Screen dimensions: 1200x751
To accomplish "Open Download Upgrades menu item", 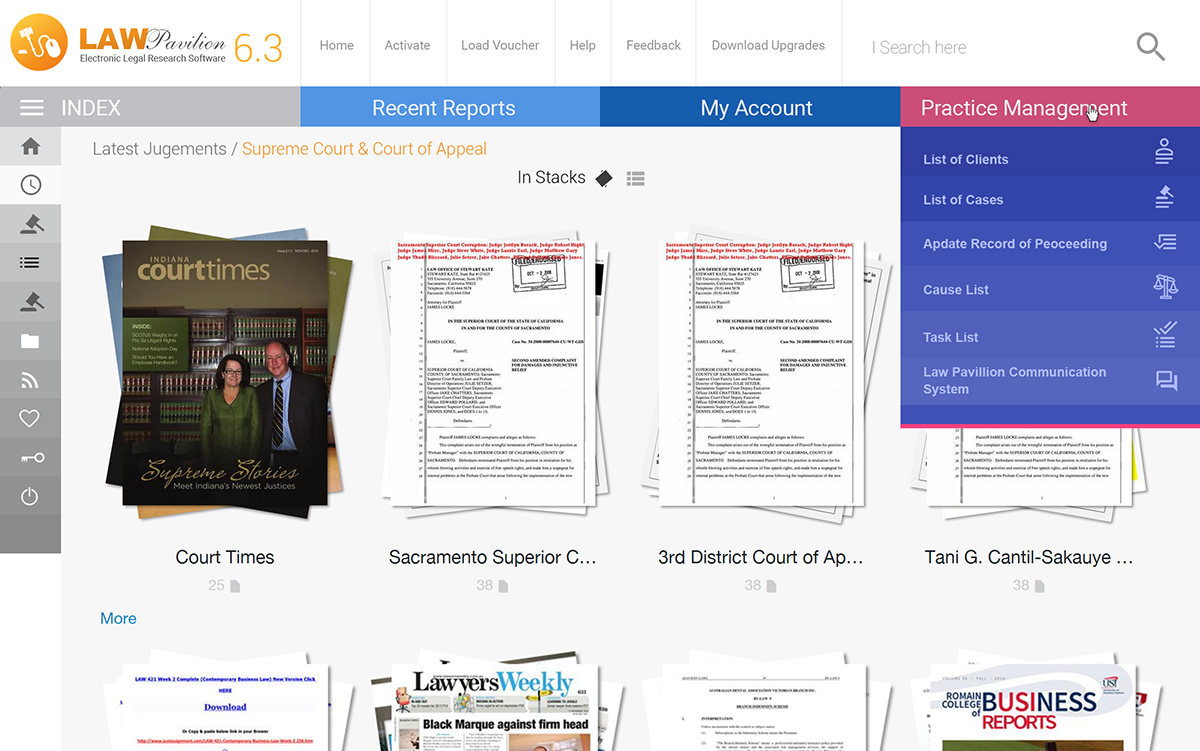I will 768,45.
